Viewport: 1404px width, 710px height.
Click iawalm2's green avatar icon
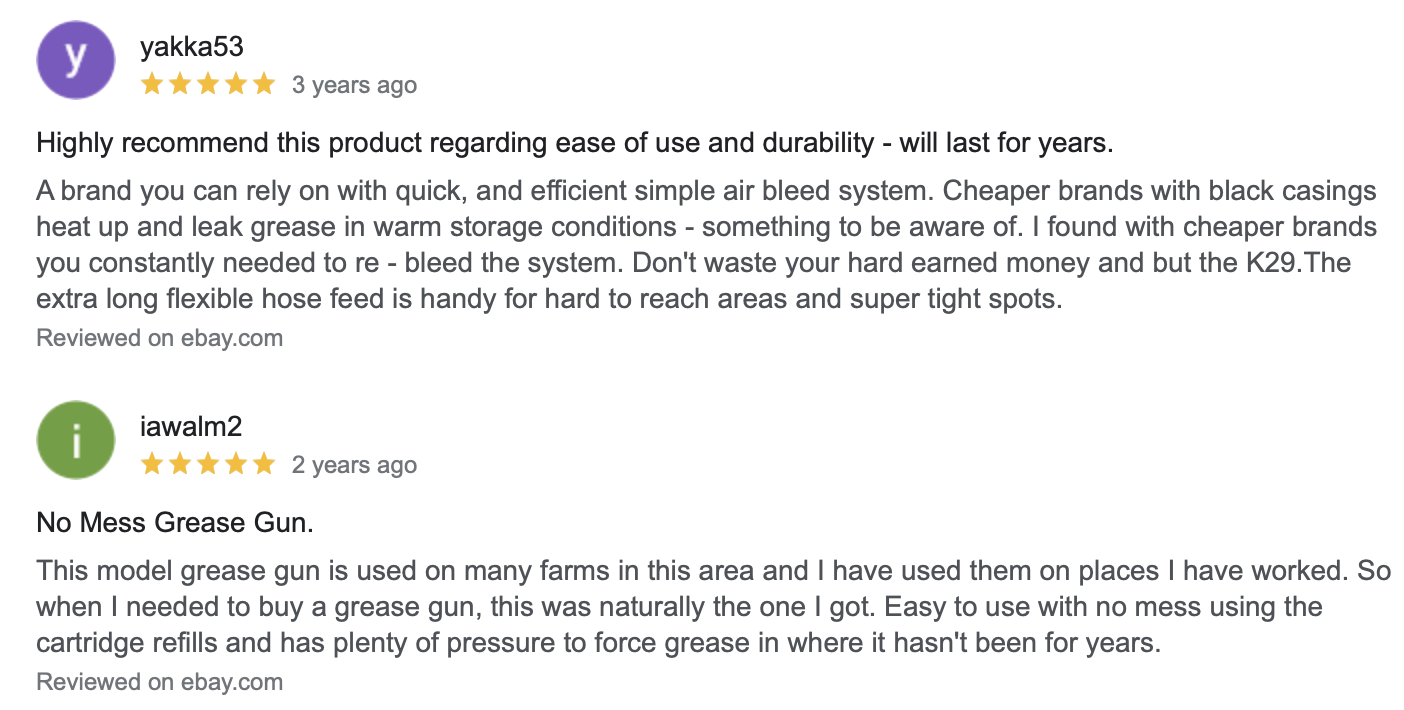(x=75, y=439)
